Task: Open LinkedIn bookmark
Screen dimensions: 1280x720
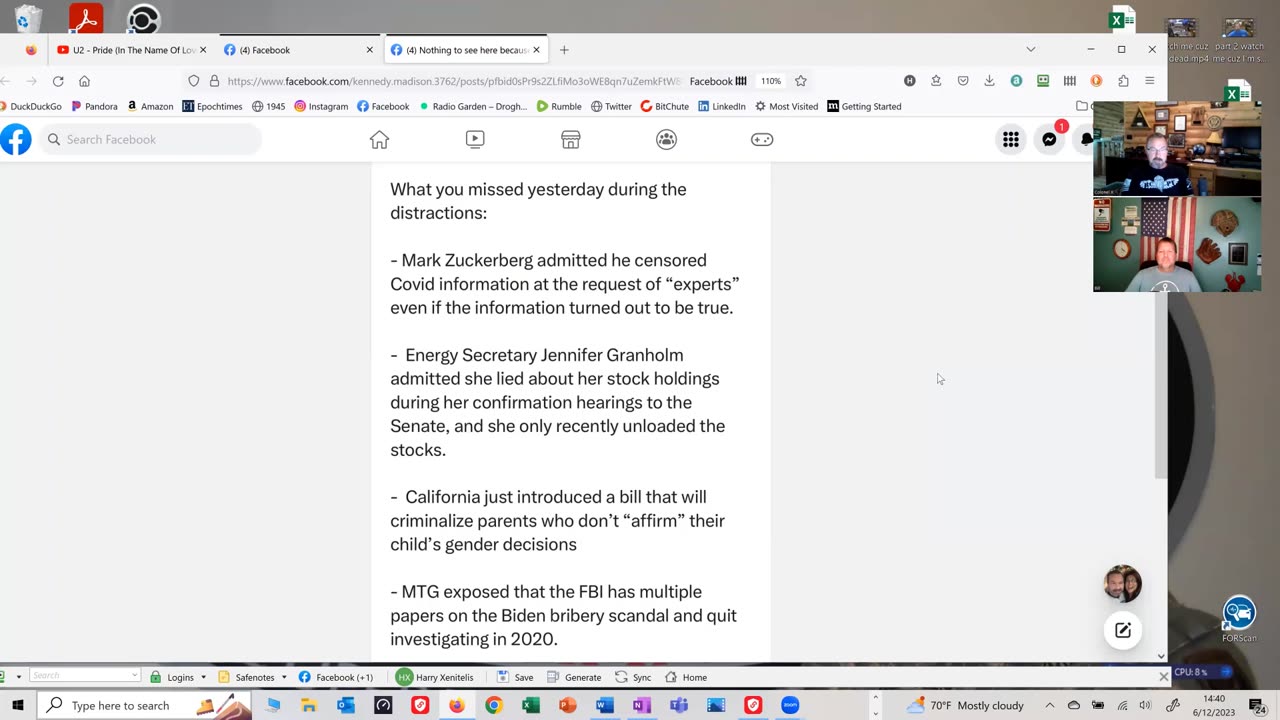Action: [x=722, y=106]
